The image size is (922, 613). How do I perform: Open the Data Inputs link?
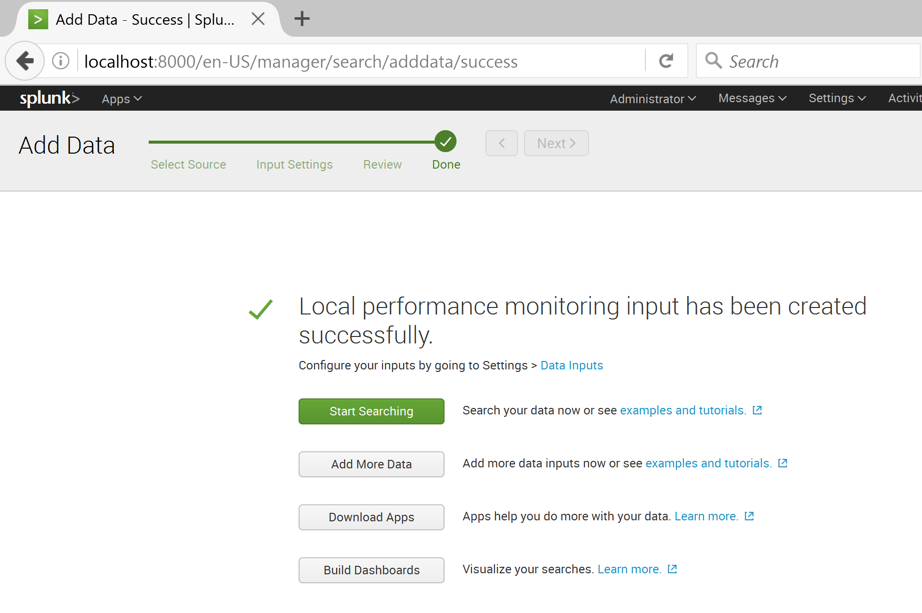pos(572,365)
